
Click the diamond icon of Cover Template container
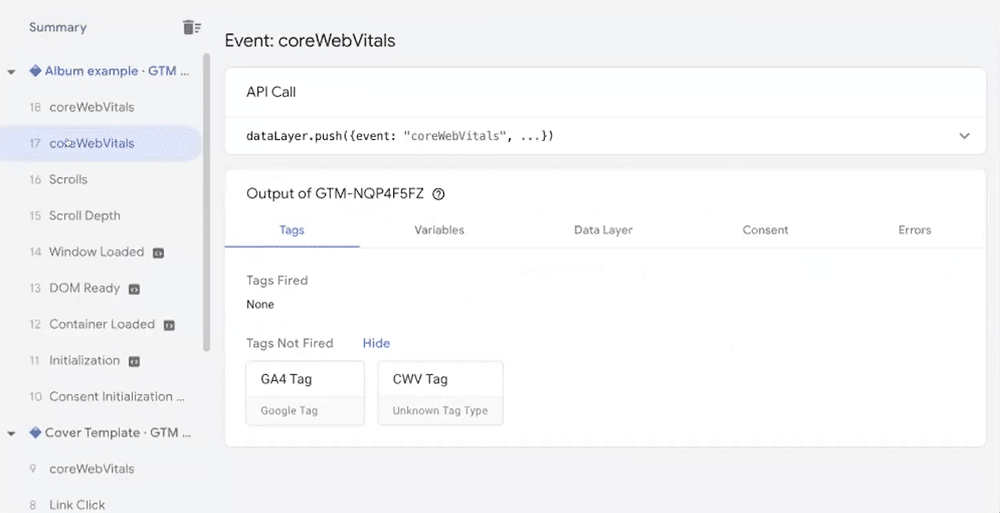tap(36, 433)
